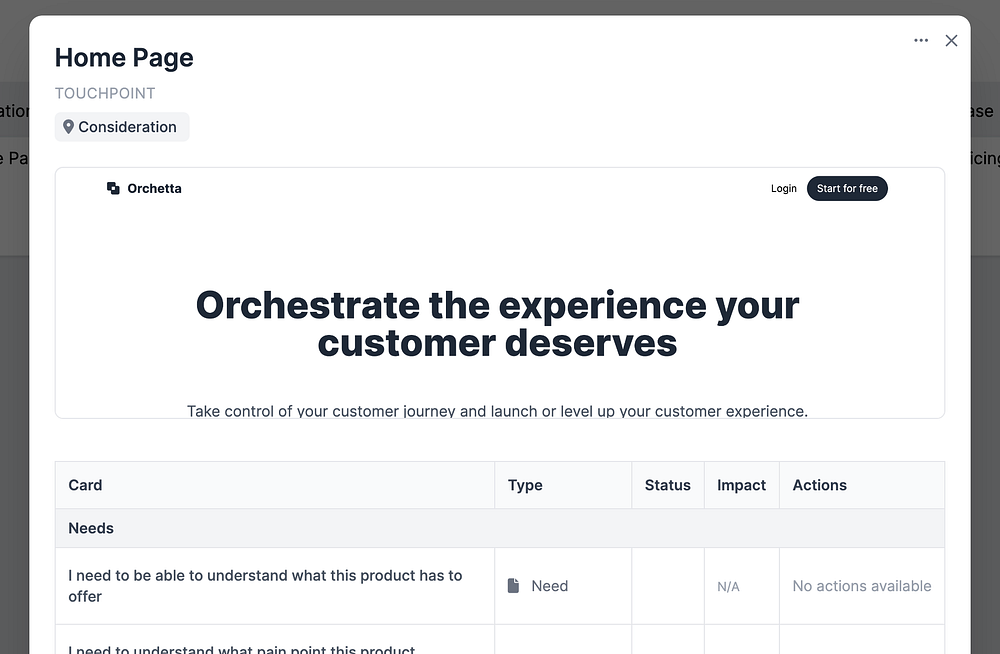Click the document icon next to Need
The image size is (1000, 654).
[514, 586]
